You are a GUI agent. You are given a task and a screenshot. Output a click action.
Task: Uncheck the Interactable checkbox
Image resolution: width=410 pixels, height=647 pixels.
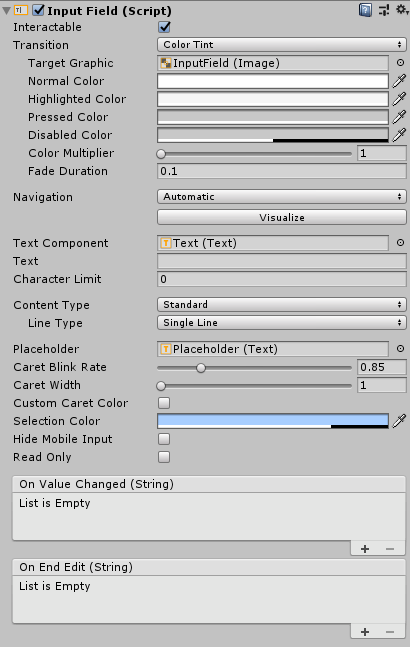click(164, 27)
